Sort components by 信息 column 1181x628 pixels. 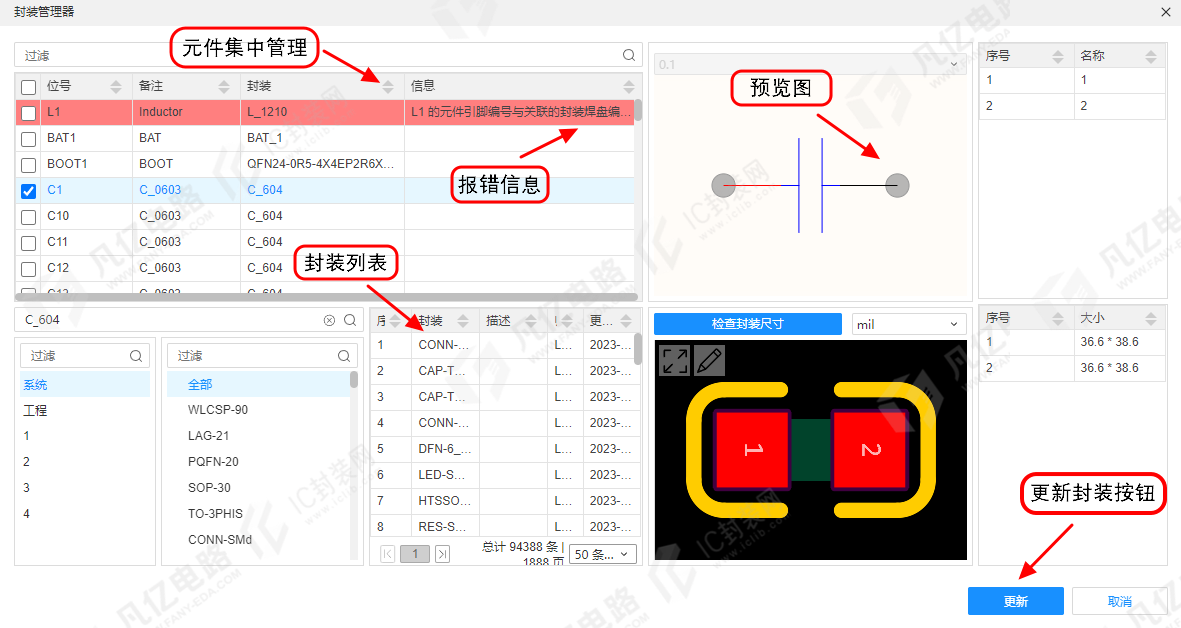(x=629, y=87)
